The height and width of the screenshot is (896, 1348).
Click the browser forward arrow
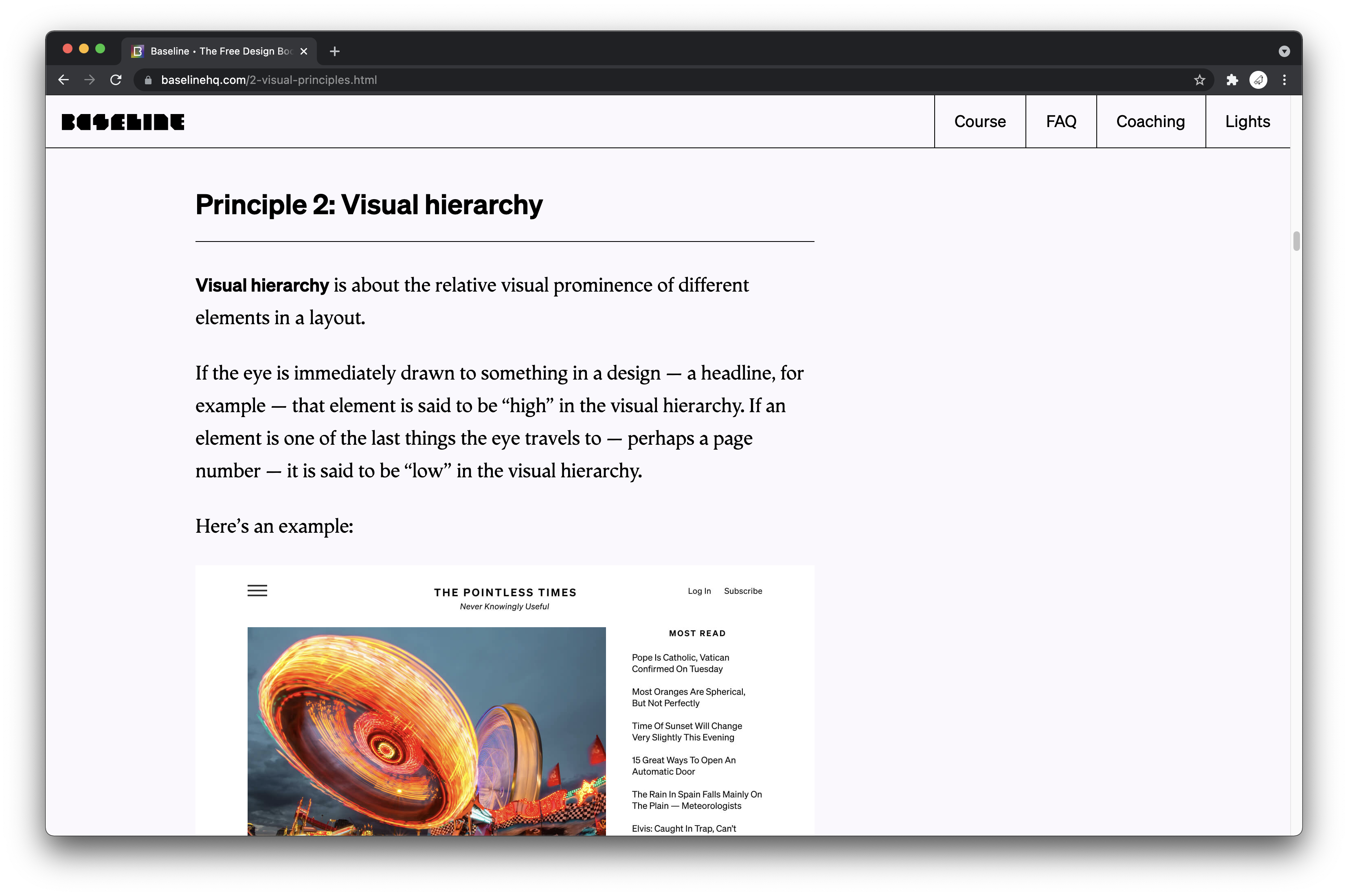(x=90, y=80)
